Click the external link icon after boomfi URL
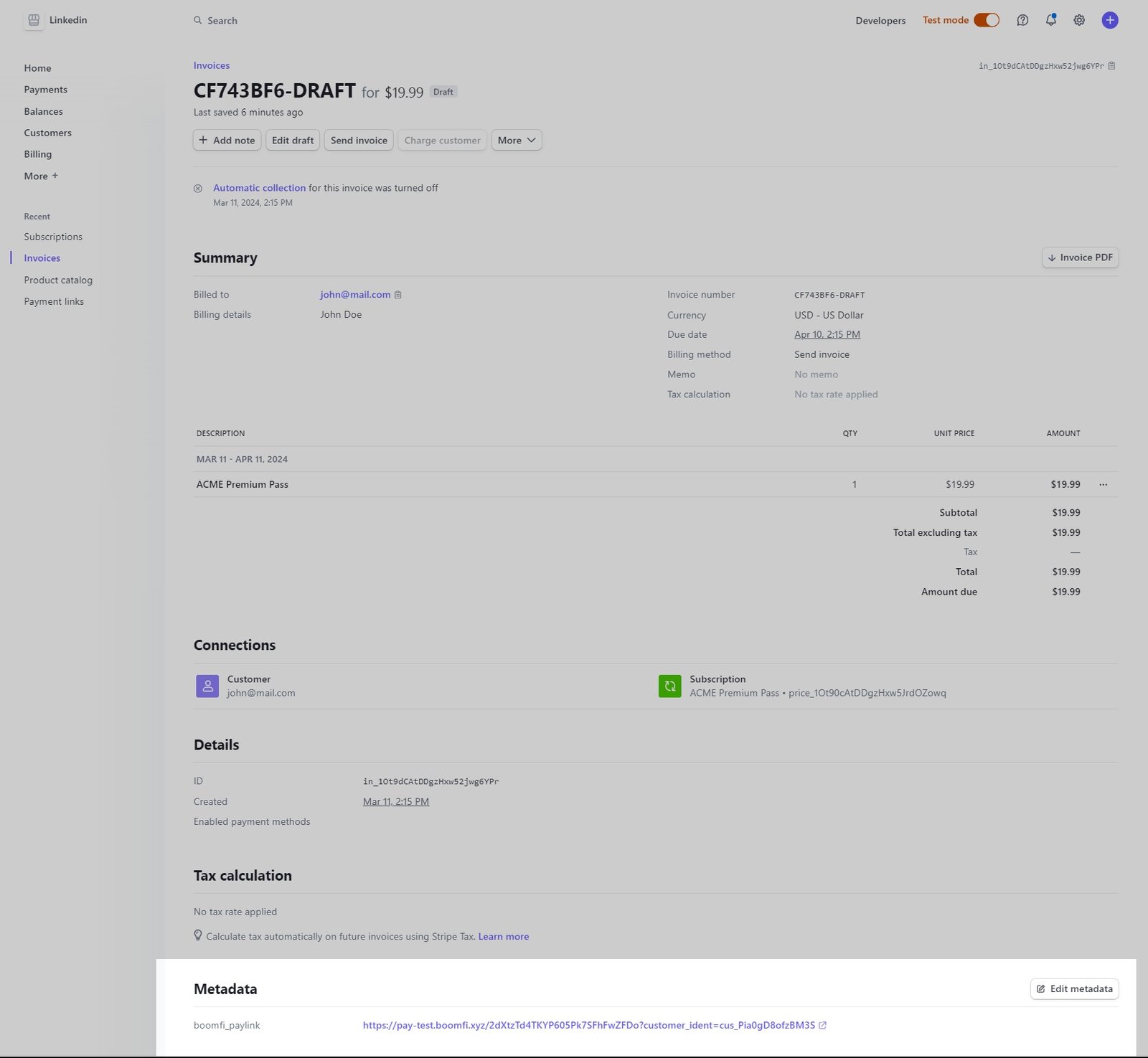 click(x=823, y=1026)
